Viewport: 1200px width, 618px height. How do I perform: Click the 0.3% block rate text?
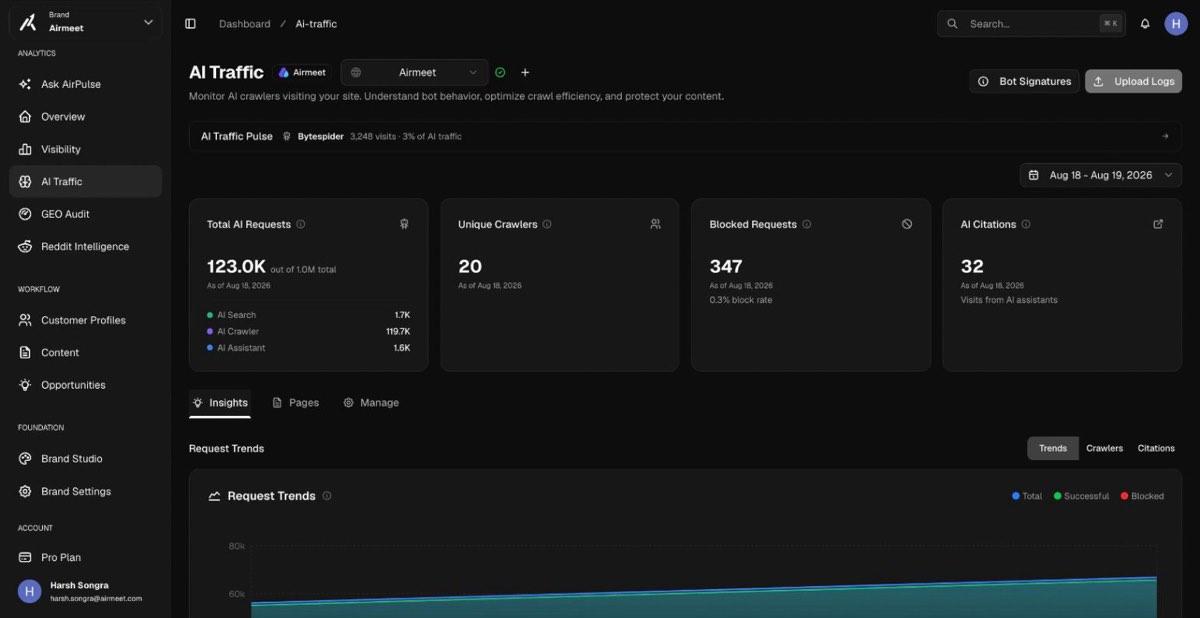point(741,300)
